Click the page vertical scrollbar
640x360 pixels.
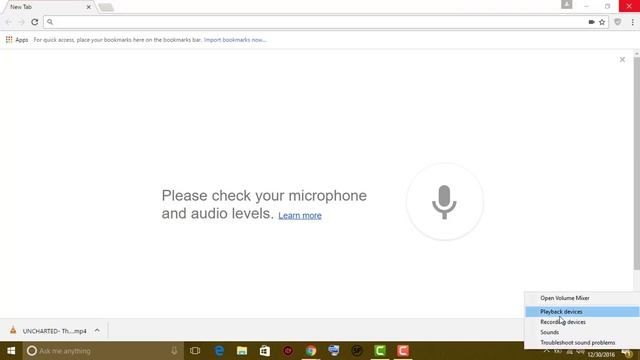(x=636, y=163)
